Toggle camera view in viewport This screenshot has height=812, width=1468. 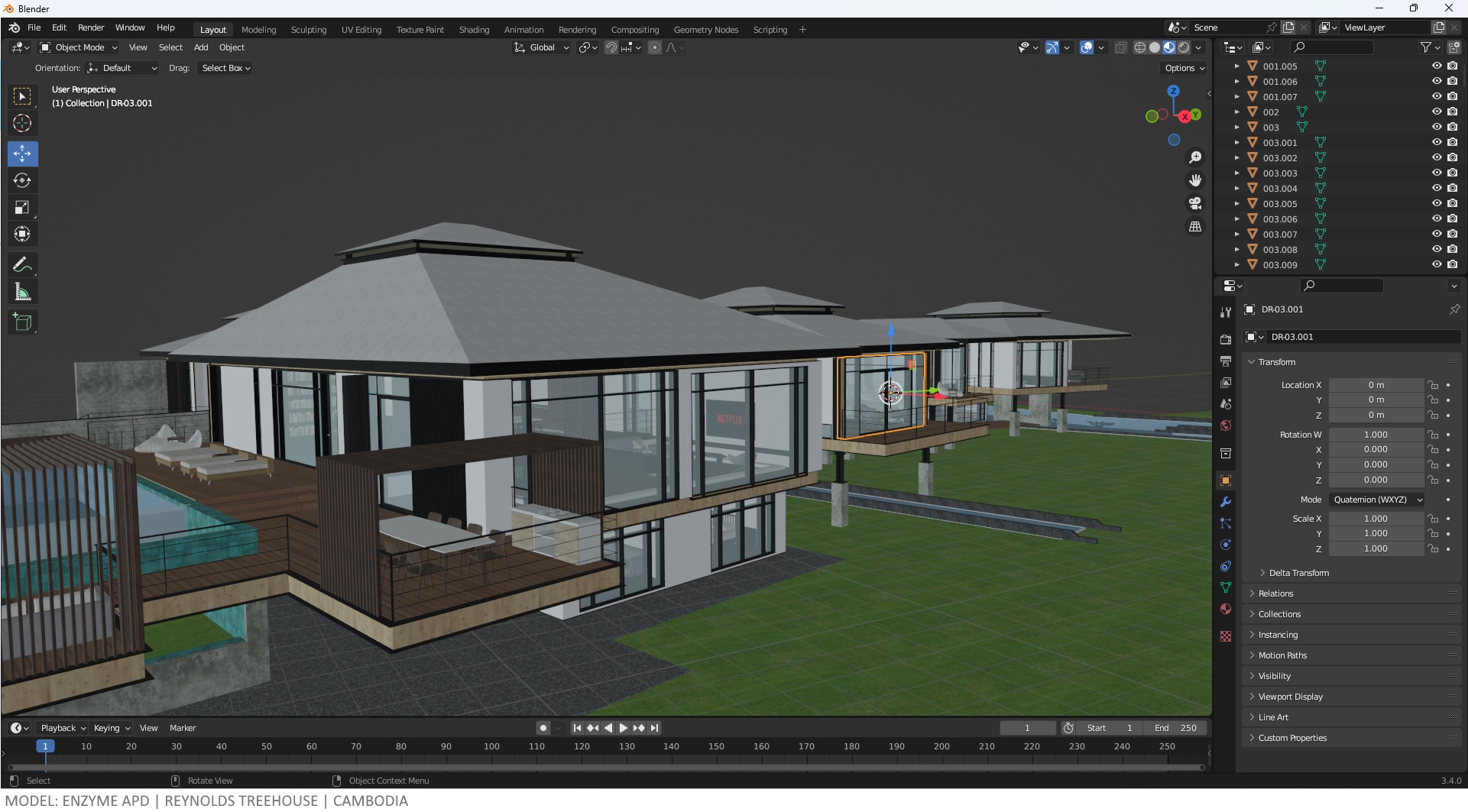pyautogui.click(x=1195, y=204)
